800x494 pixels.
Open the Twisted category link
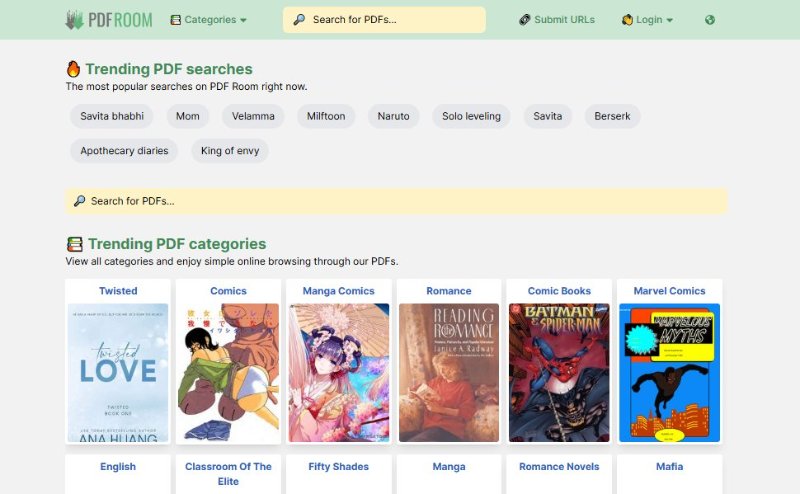118,291
